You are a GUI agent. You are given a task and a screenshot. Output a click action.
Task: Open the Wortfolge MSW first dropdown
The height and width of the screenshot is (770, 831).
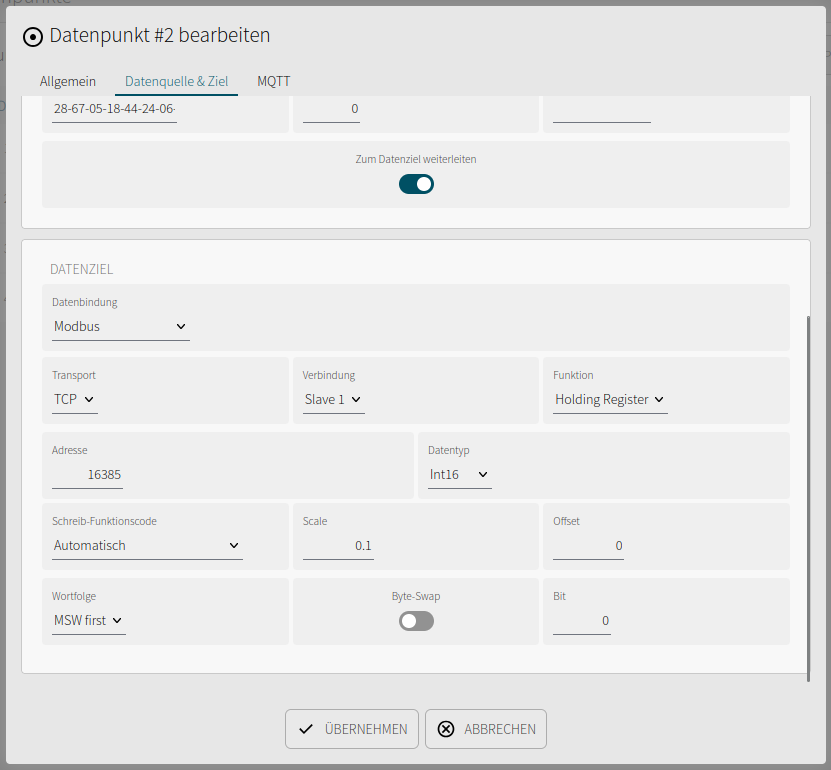coord(89,621)
